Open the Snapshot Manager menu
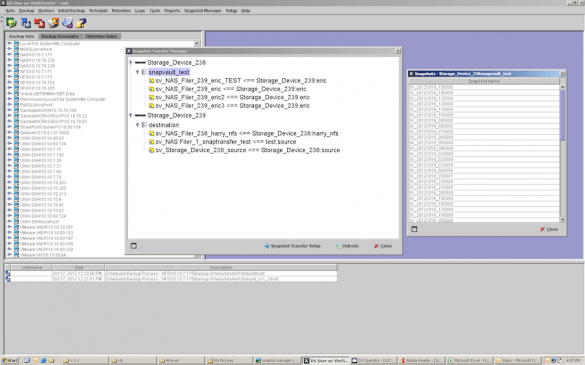 tap(203, 10)
